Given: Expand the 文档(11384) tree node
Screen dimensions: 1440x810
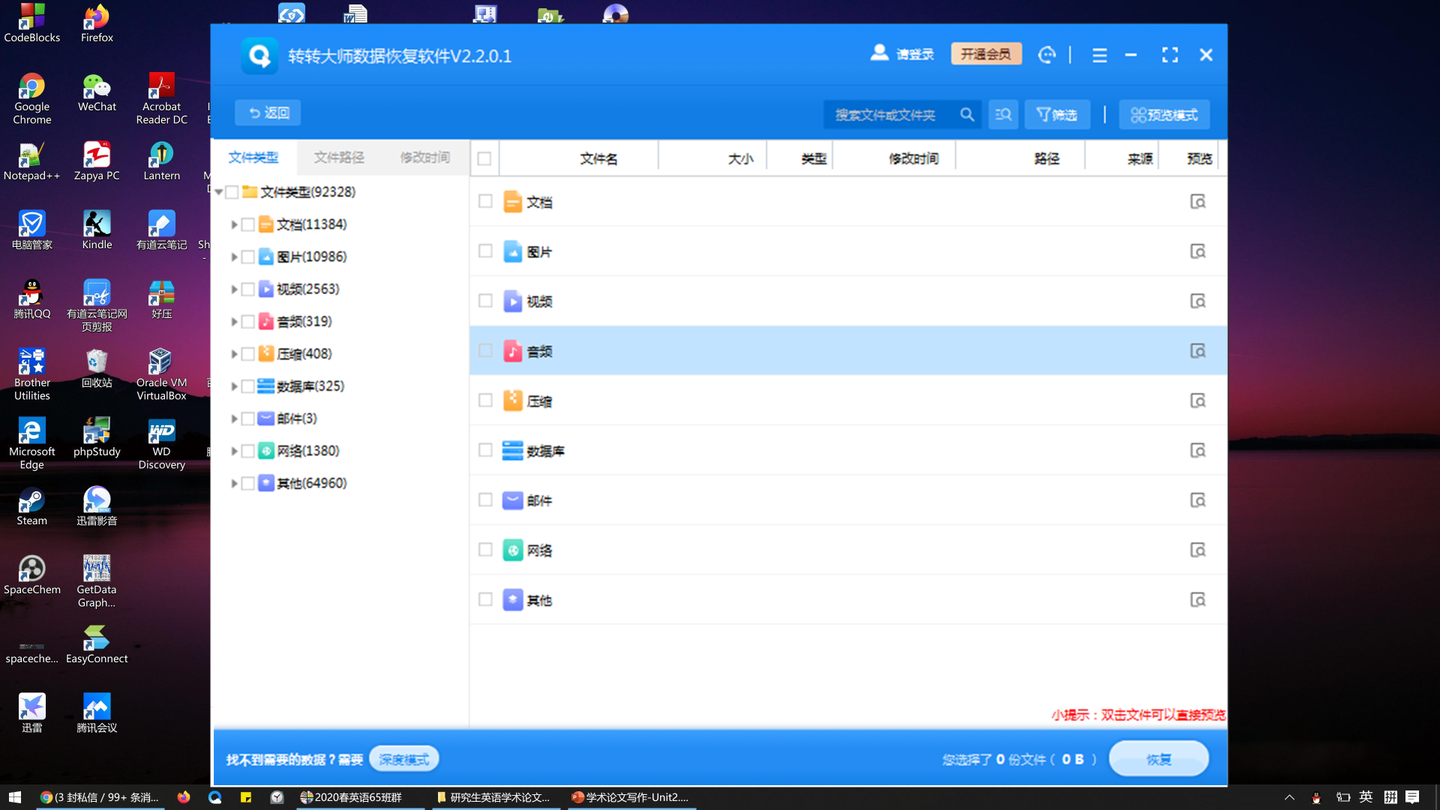Looking at the screenshot, I should (235, 225).
